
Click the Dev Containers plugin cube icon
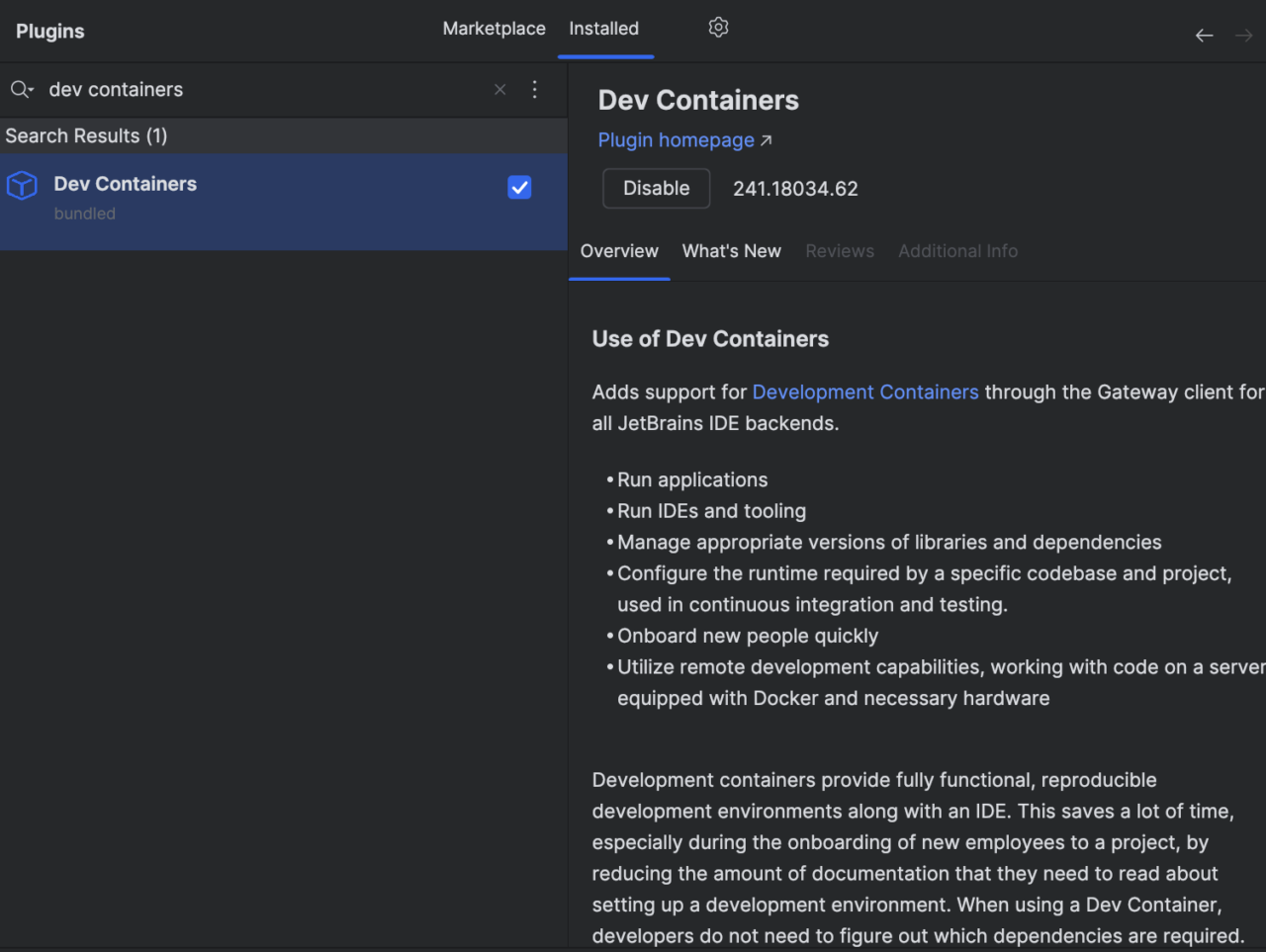(22, 185)
